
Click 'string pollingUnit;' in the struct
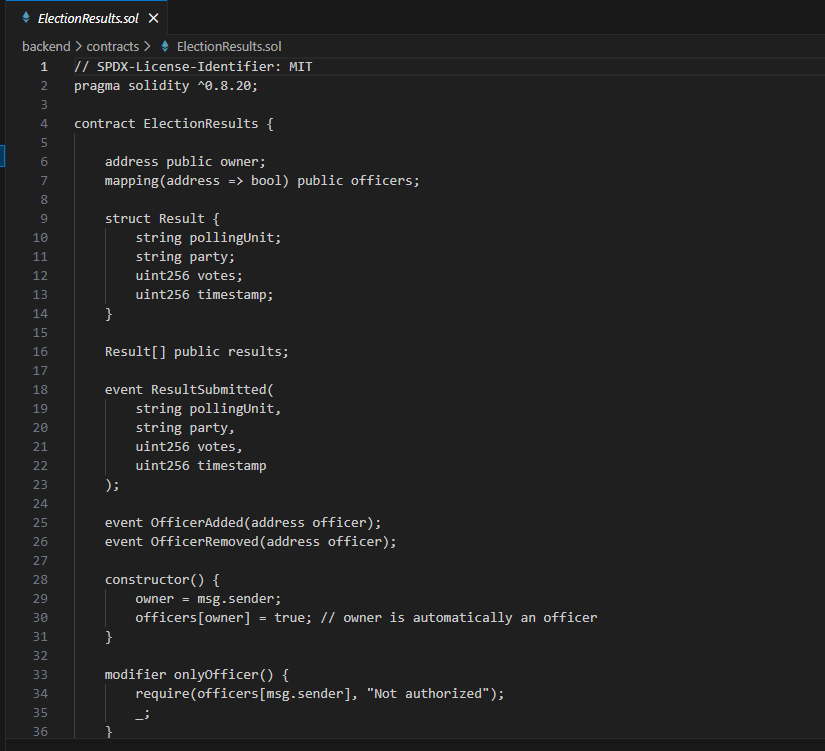tap(208, 237)
